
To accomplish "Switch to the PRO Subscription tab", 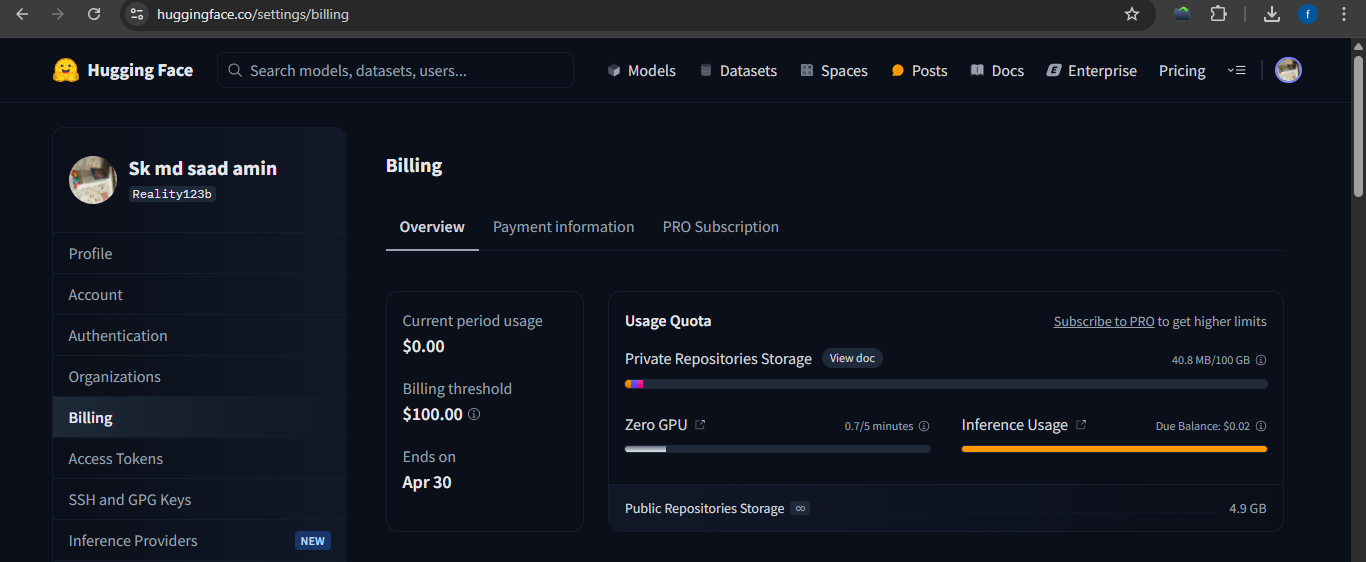I will point(720,227).
